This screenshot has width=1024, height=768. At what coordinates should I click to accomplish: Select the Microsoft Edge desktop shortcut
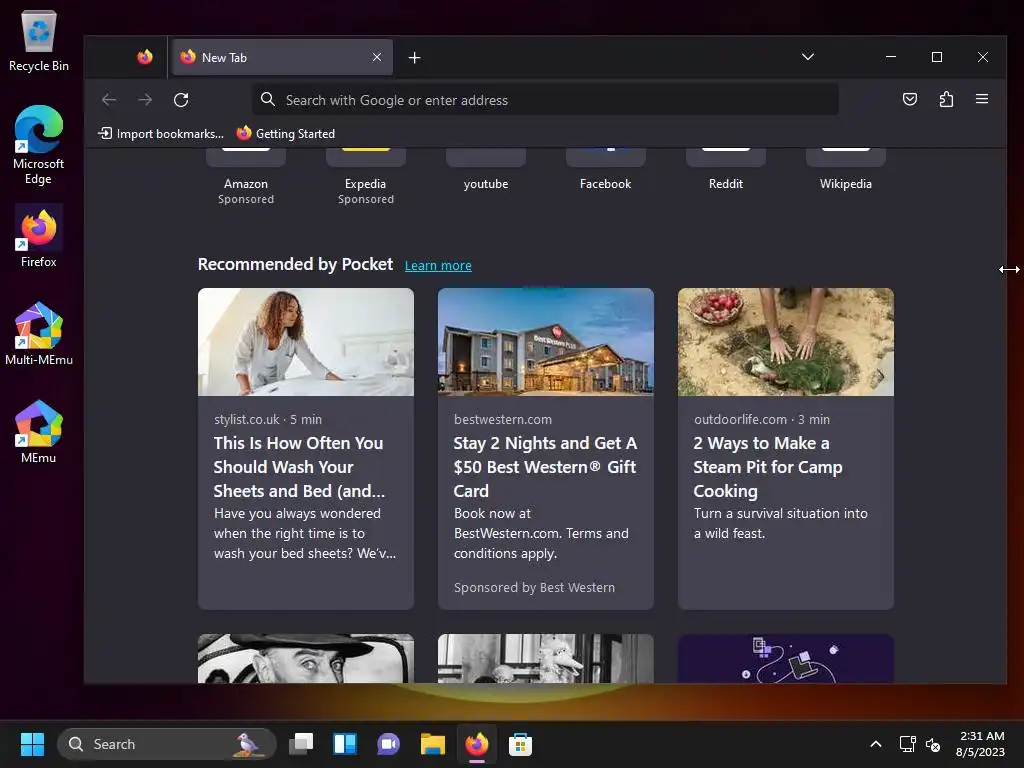(39, 145)
